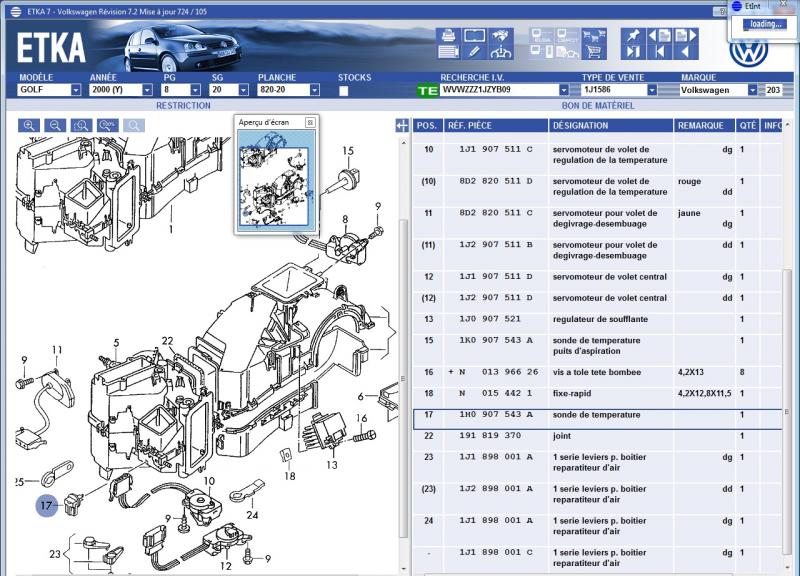800x576 pixels.
Task: Open the TYPE DE VENTE dropdown 1J1586
Action: tap(652, 90)
